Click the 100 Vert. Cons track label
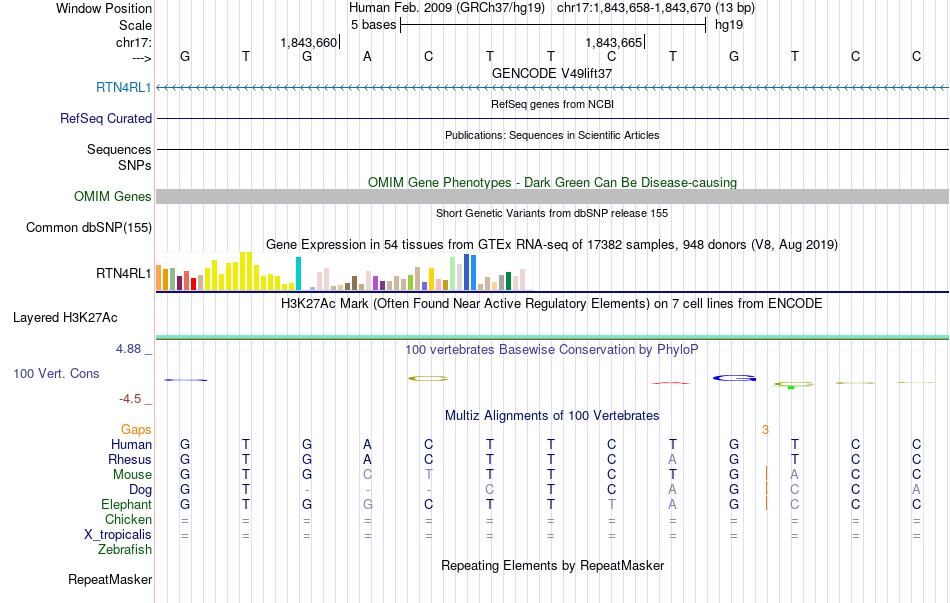 [x=56, y=373]
